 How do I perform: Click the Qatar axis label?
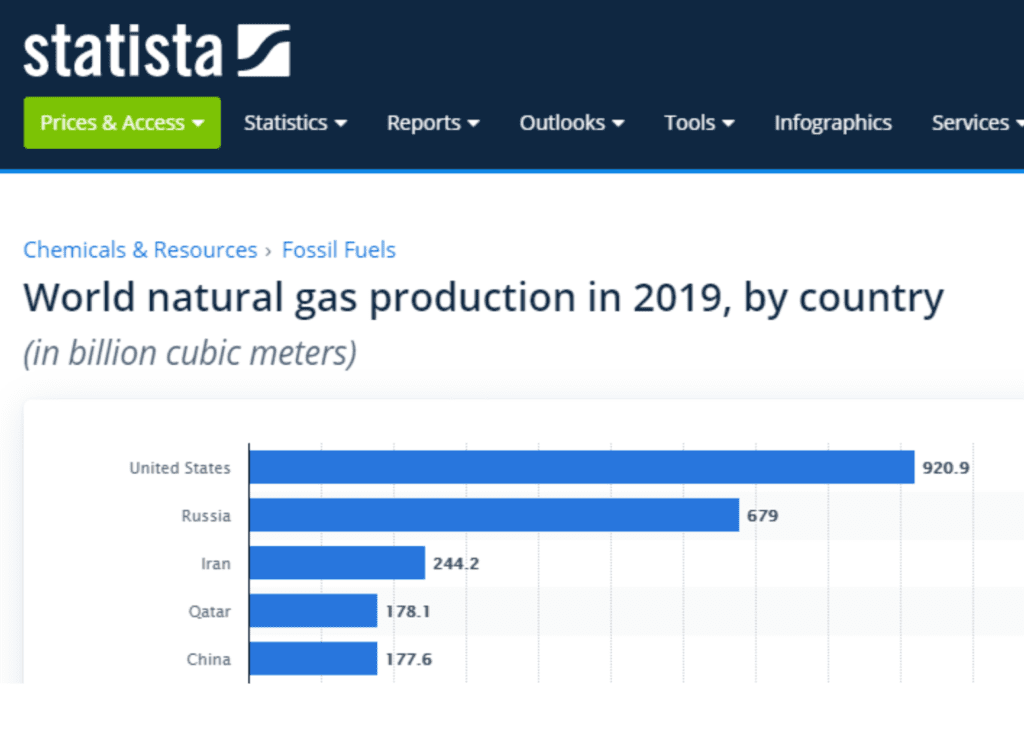click(x=210, y=611)
